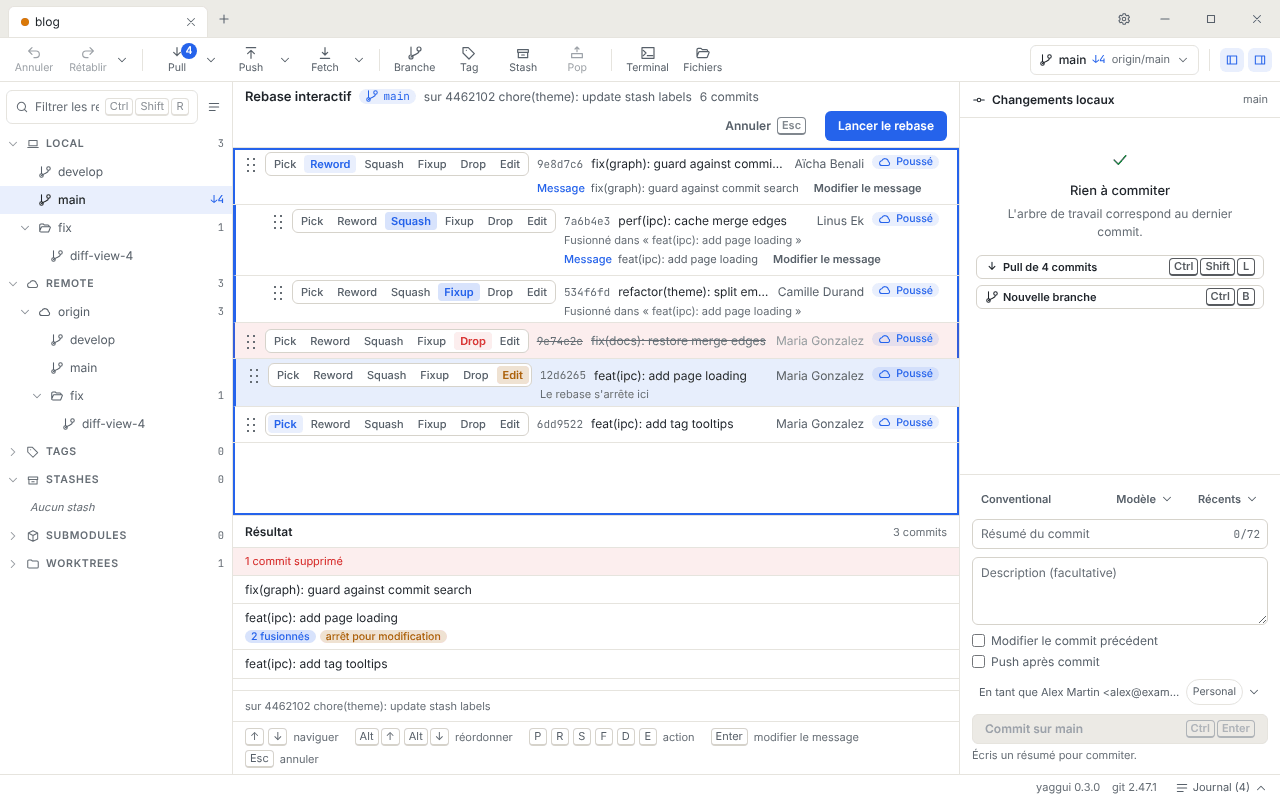Set commit 6dd9522 action to Squash
This screenshot has height=800, width=1280.
[x=384, y=424]
